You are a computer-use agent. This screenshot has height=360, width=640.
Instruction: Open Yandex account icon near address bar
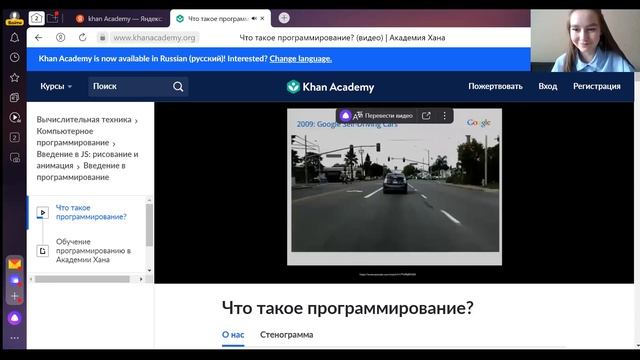click(60, 38)
